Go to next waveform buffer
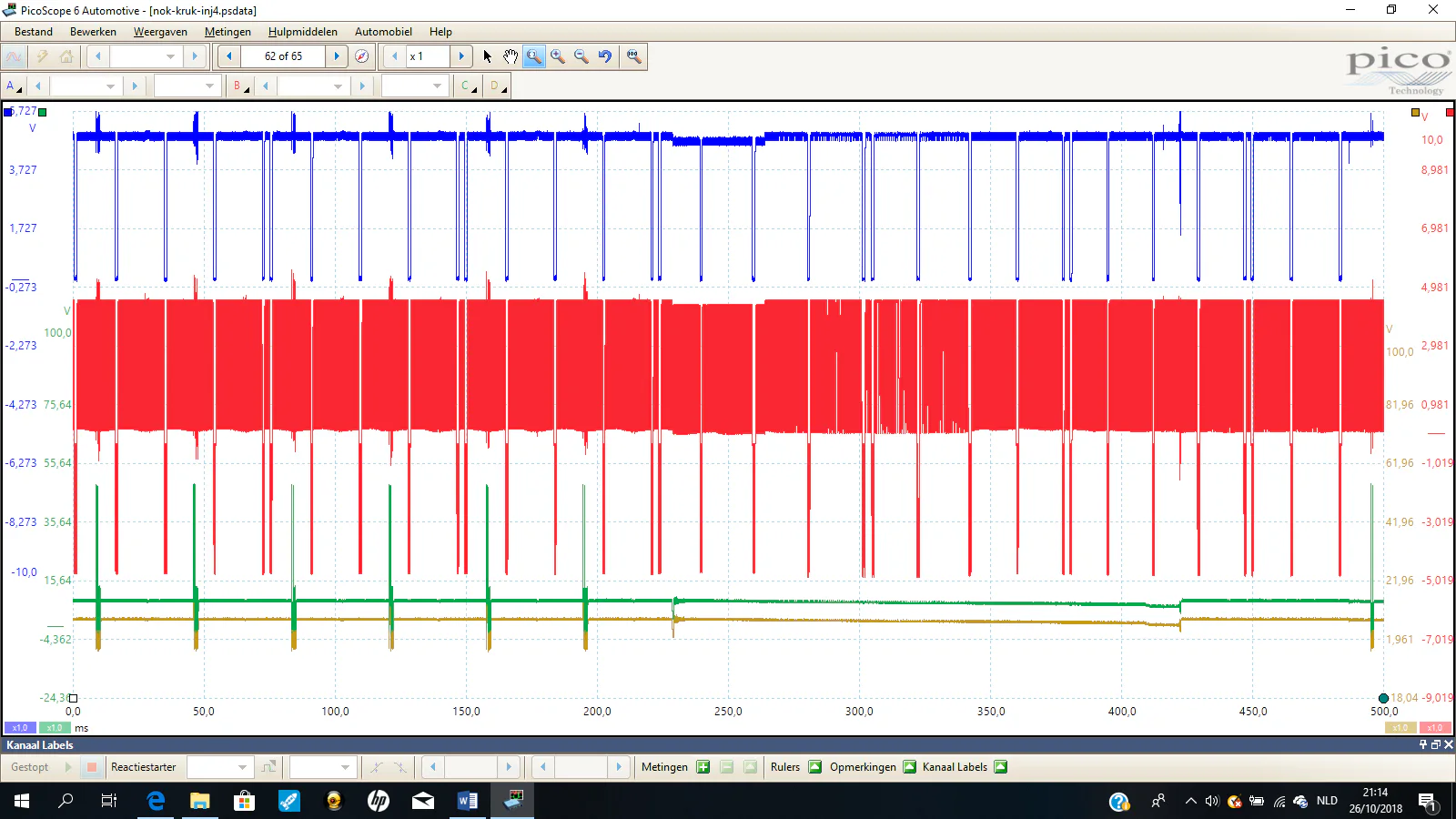1456x819 pixels. (x=337, y=56)
